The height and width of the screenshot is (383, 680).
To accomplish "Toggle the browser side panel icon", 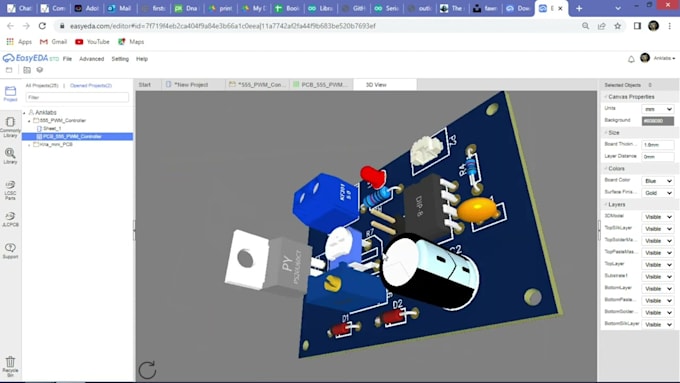I will click(637, 26).
